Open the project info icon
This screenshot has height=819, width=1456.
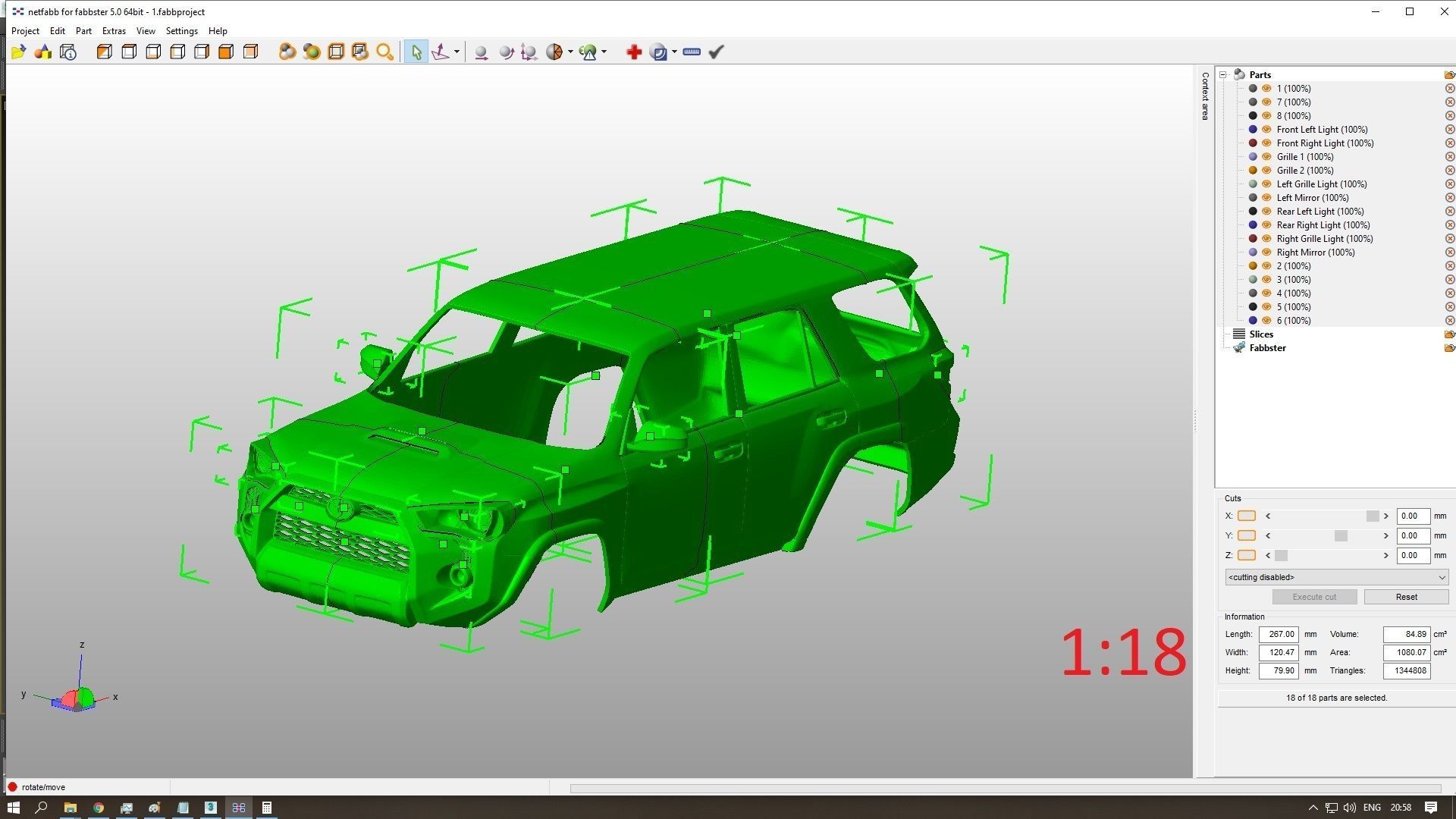tap(68, 52)
